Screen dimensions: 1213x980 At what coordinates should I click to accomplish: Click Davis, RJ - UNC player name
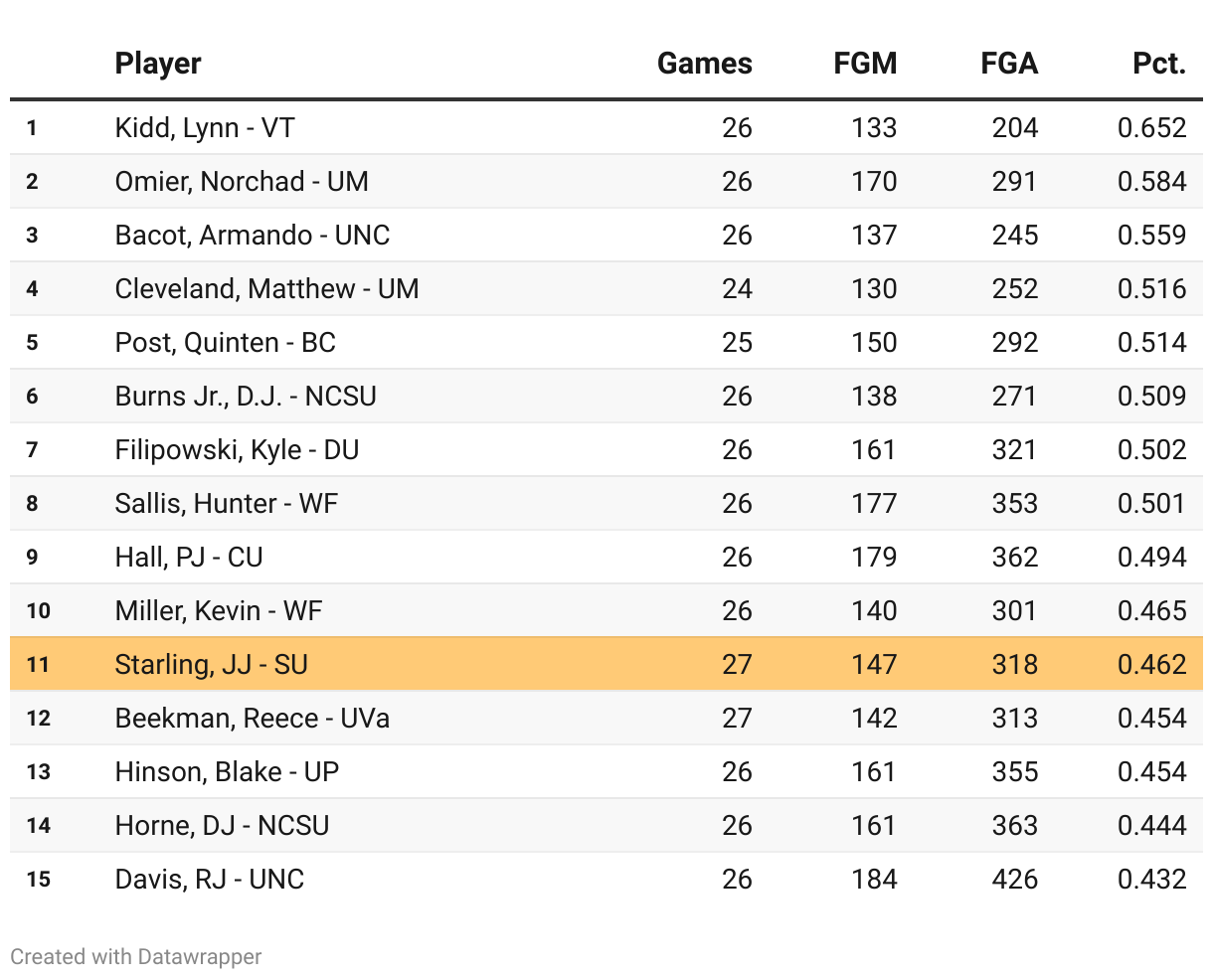210,879
